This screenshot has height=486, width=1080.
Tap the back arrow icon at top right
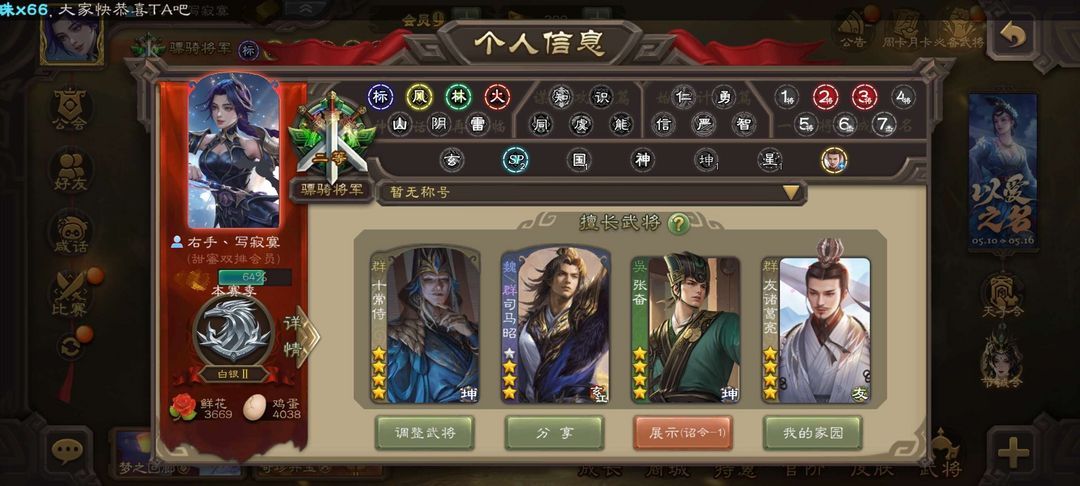tap(1012, 36)
